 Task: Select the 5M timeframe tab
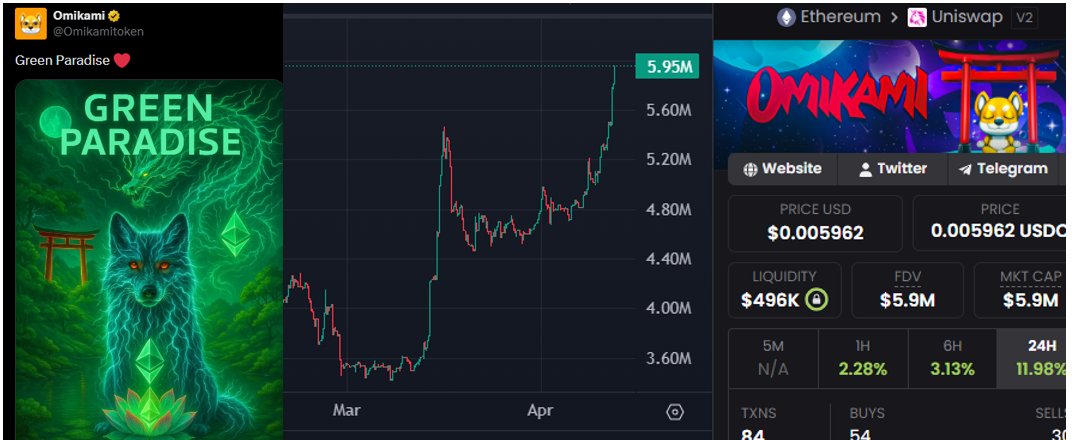coord(773,359)
